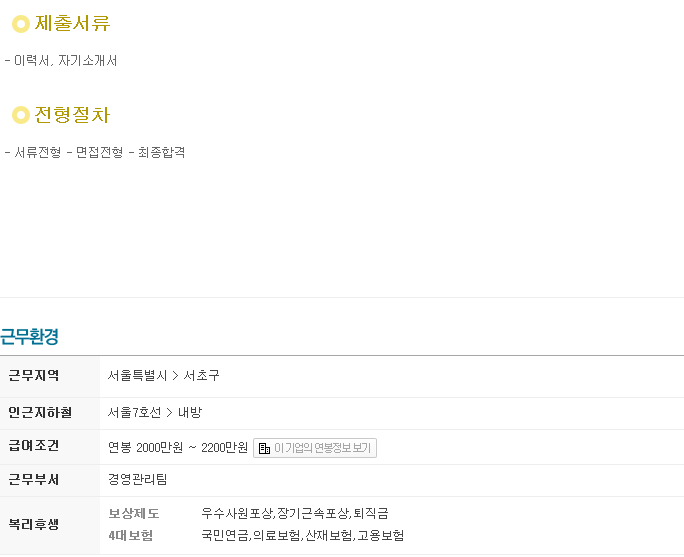Click the 인근지하철 row label

coord(40,412)
